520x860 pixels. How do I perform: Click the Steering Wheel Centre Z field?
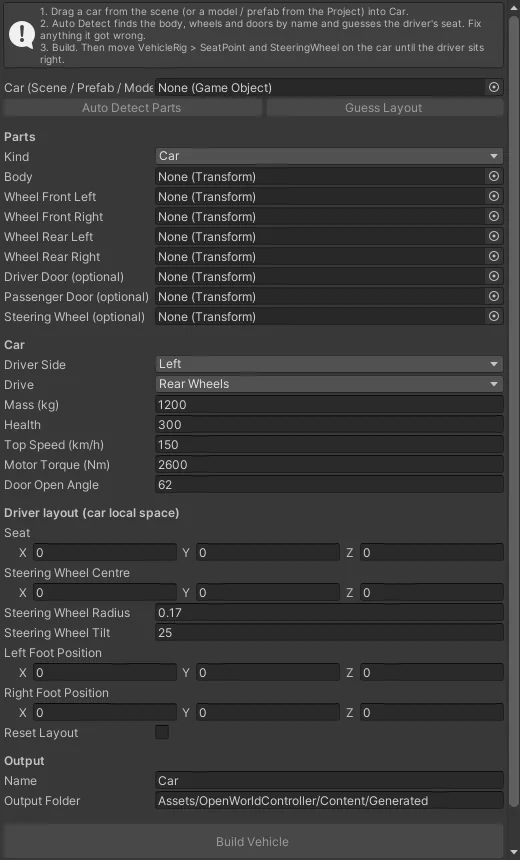click(x=432, y=592)
